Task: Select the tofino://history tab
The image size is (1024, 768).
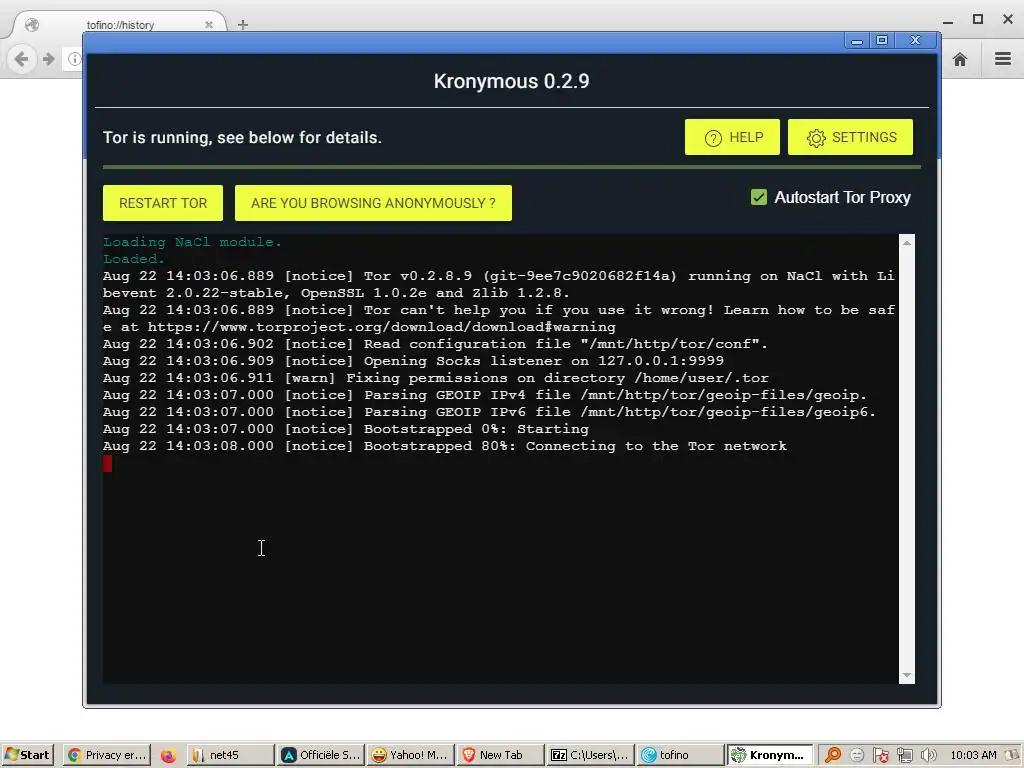Action: pyautogui.click(x=121, y=25)
